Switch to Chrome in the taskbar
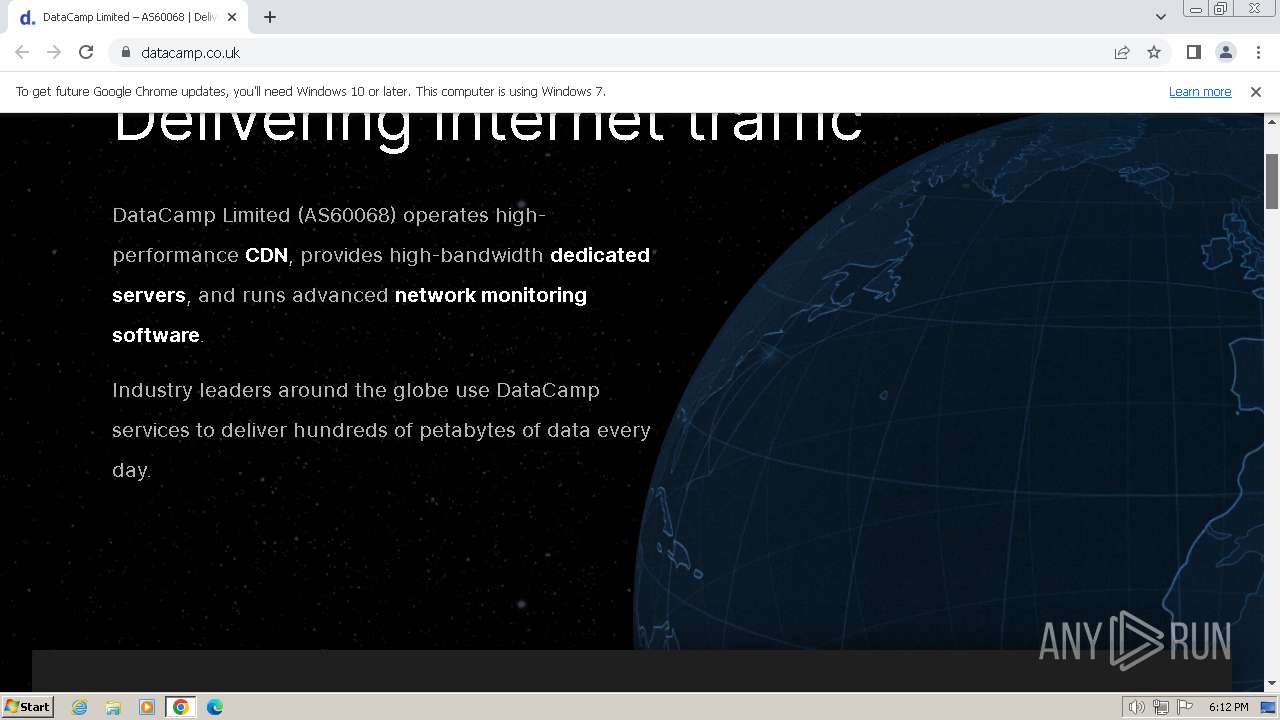 (x=181, y=707)
